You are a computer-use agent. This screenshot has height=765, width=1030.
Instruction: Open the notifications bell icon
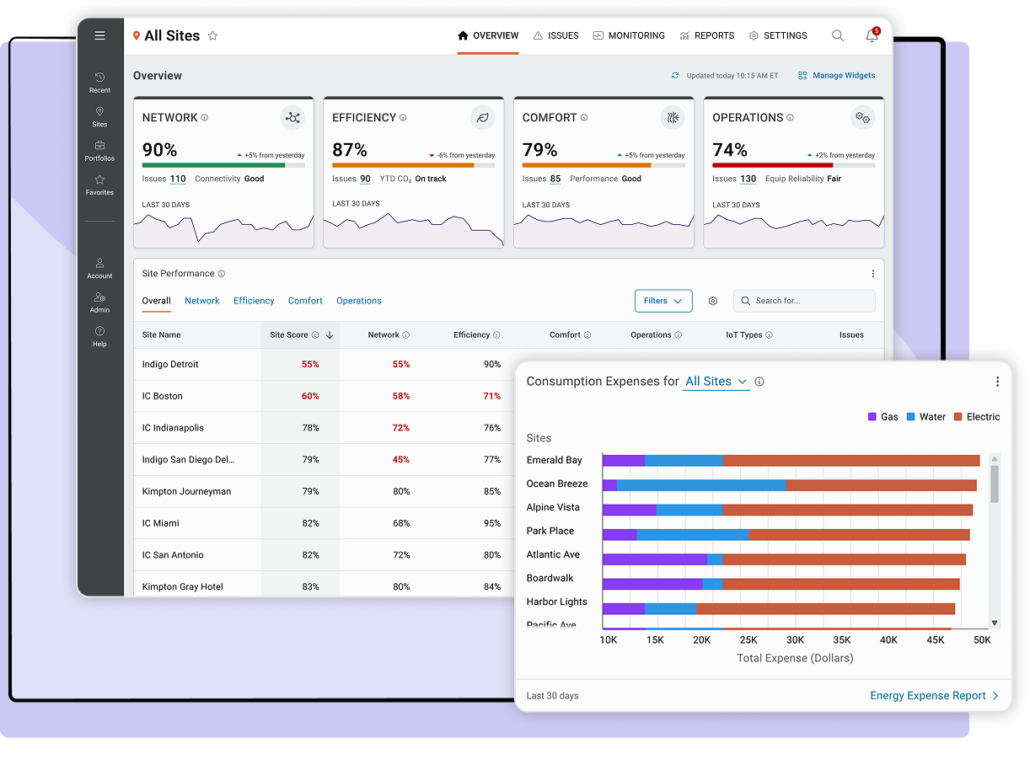tap(872, 35)
